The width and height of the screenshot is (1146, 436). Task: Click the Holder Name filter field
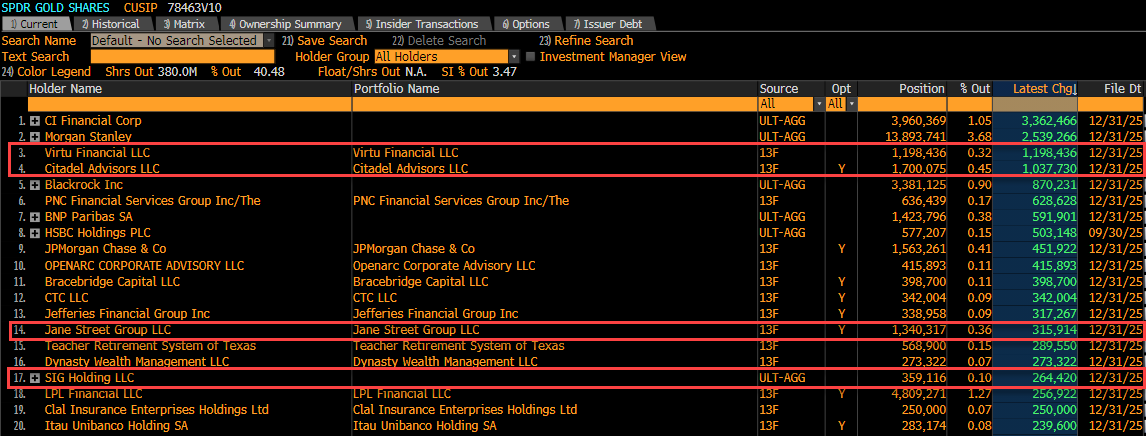(189, 104)
